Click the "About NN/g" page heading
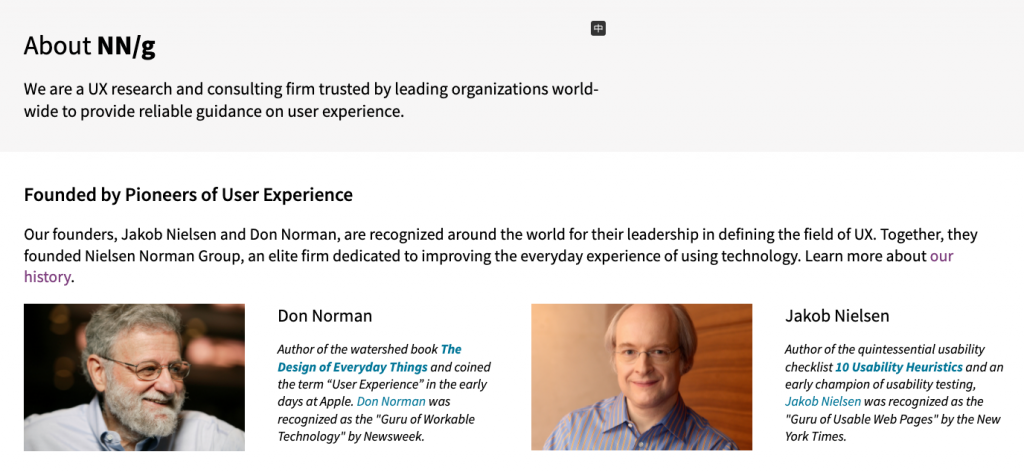This screenshot has height=472, width=1024. point(90,45)
